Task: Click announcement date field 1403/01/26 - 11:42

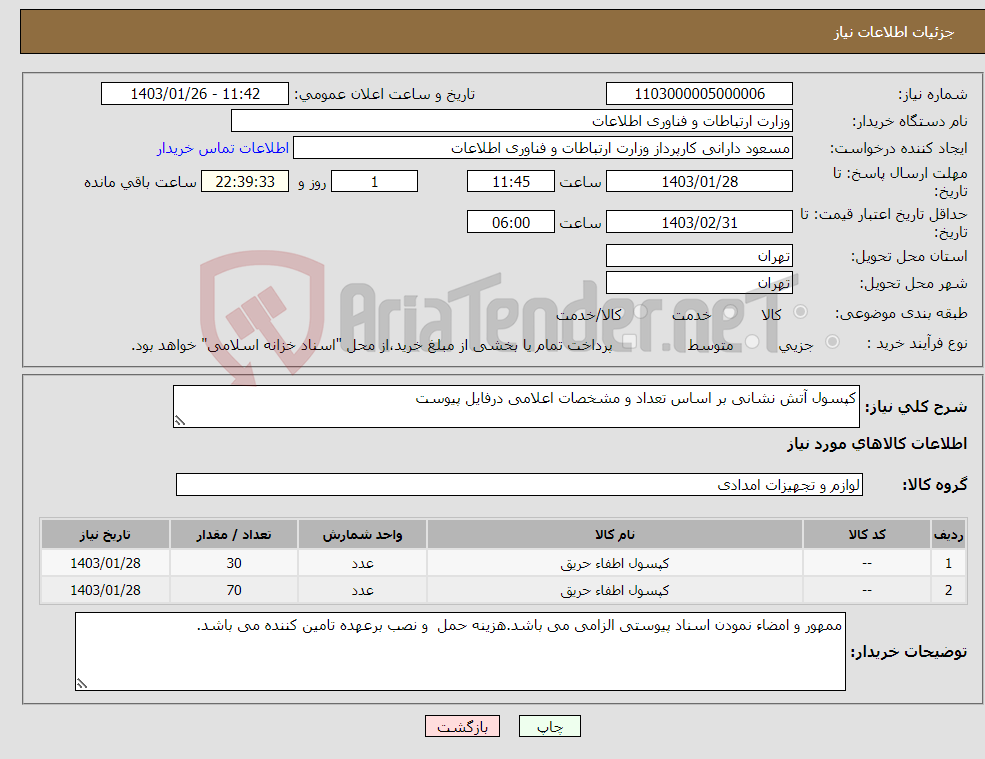Action: 195,94
